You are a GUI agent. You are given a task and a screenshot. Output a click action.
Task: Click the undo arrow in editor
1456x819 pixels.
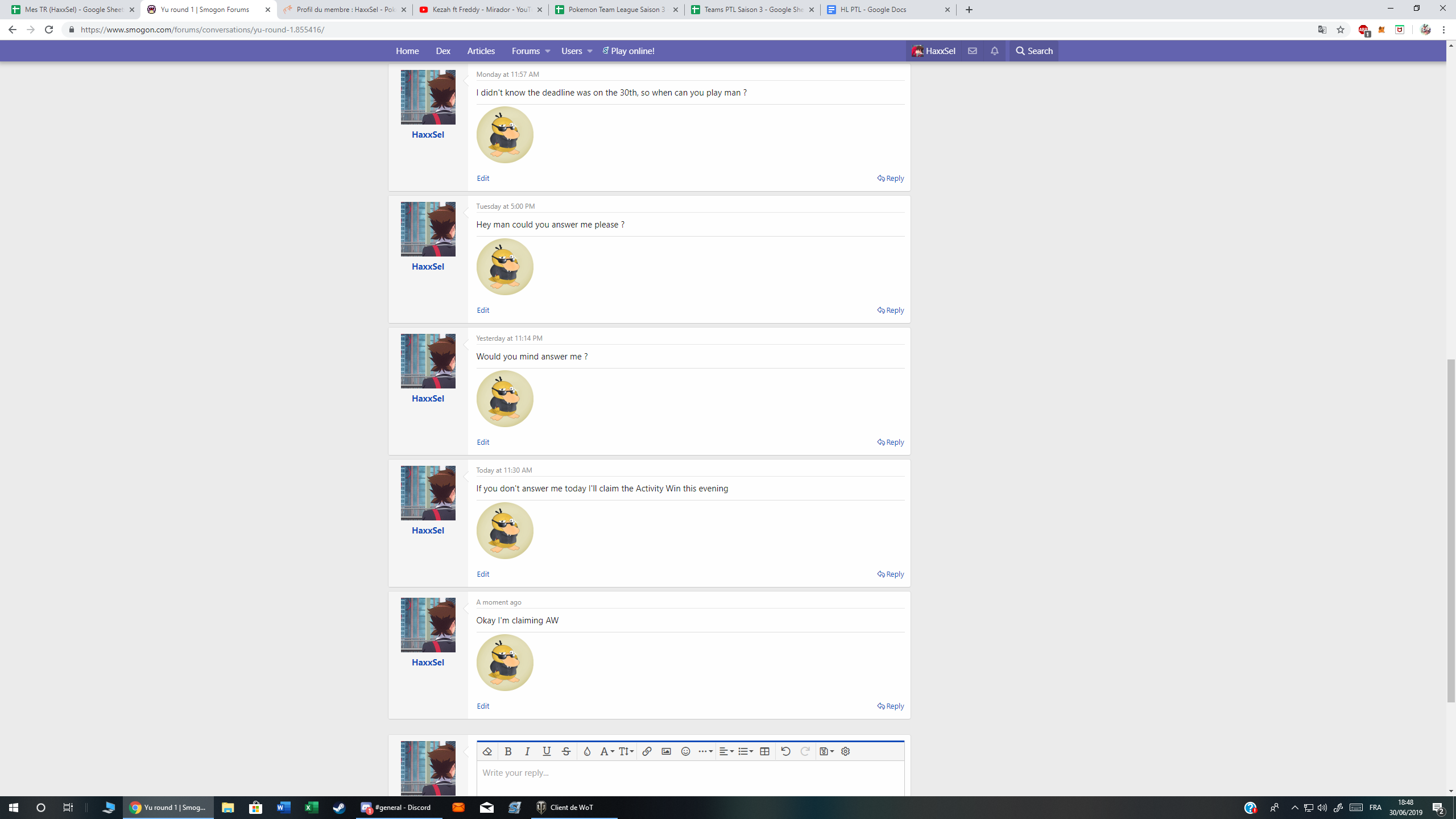[785, 751]
